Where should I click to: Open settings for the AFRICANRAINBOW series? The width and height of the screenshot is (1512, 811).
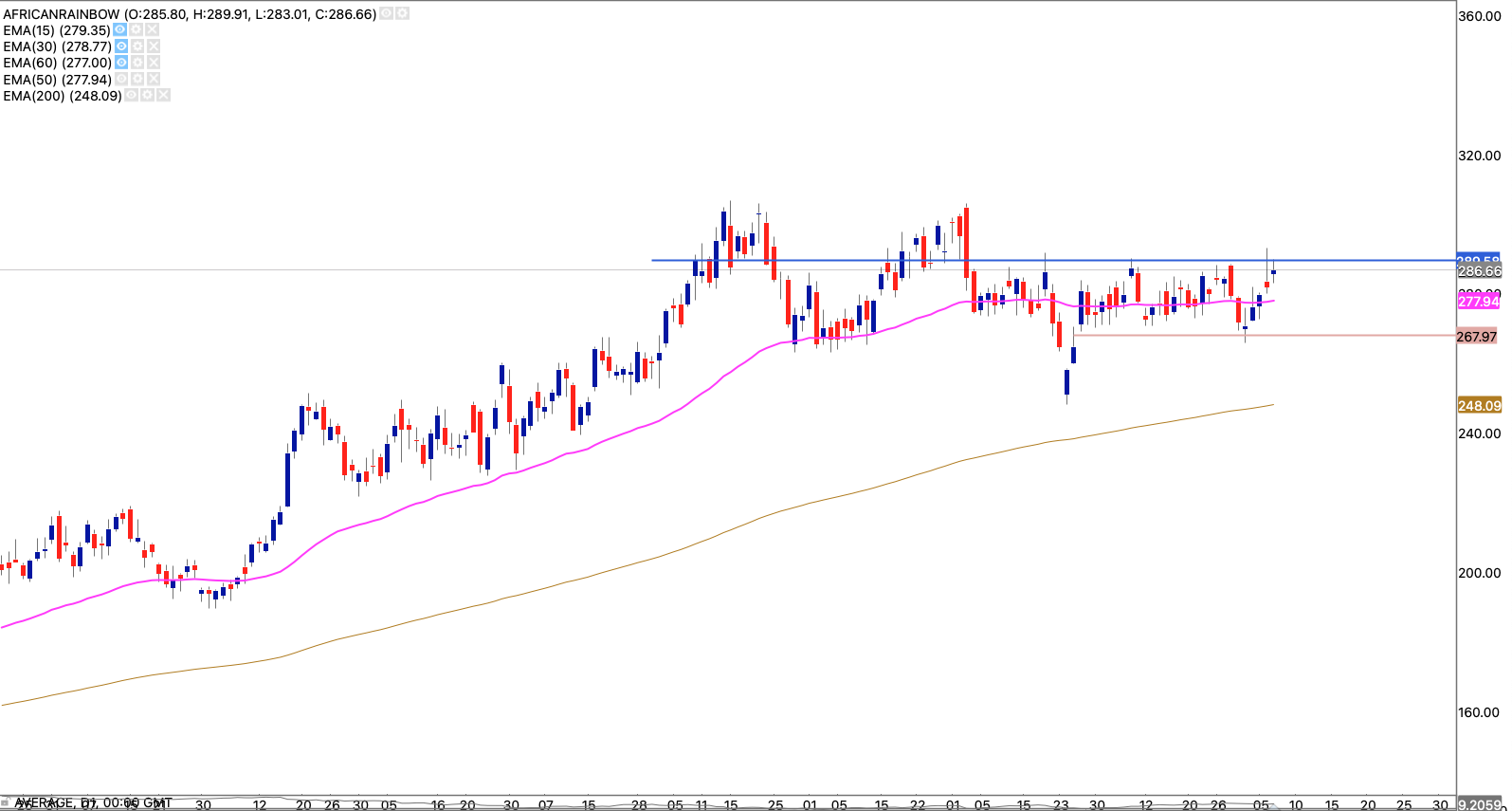pos(403,14)
